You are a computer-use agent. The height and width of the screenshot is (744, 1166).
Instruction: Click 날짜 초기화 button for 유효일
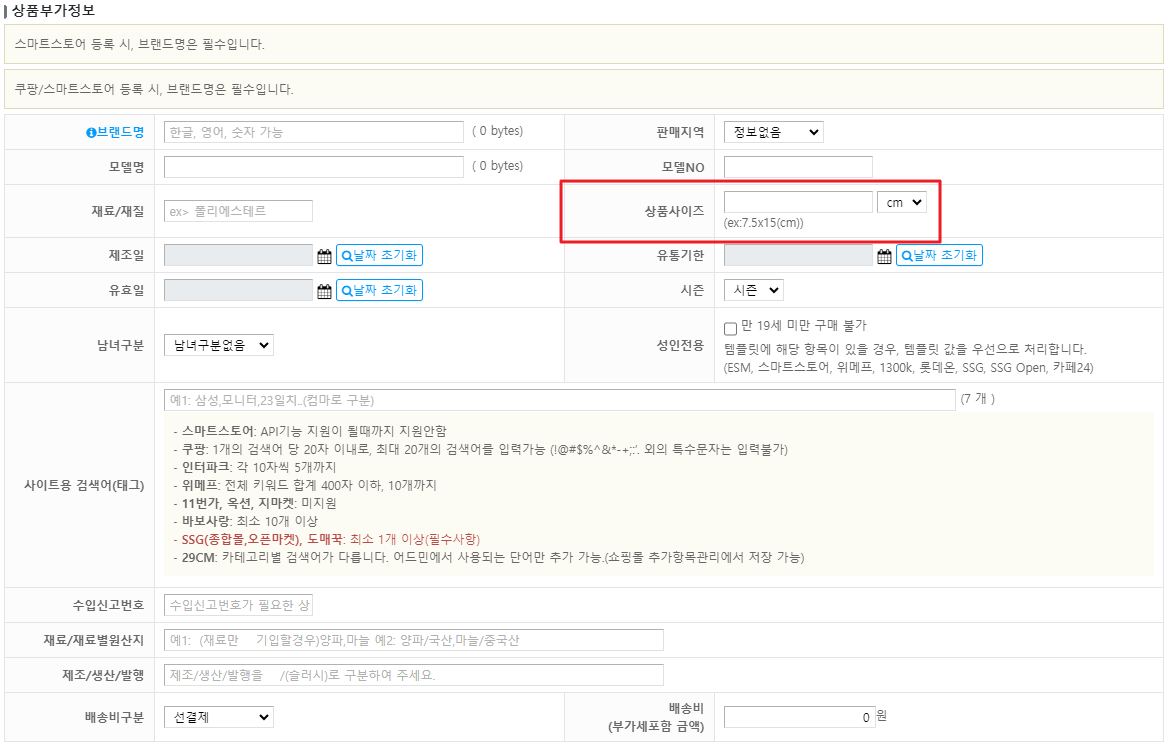click(x=379, y=290)
